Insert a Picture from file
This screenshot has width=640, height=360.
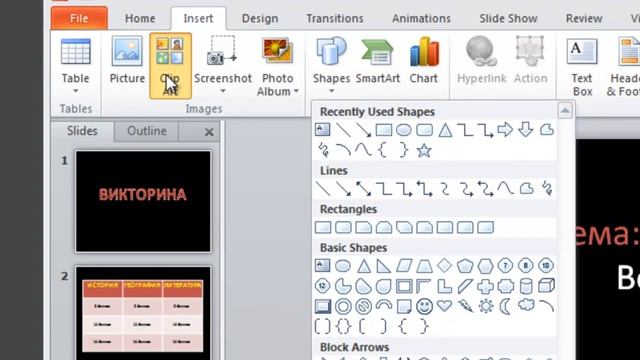[127, 60]
